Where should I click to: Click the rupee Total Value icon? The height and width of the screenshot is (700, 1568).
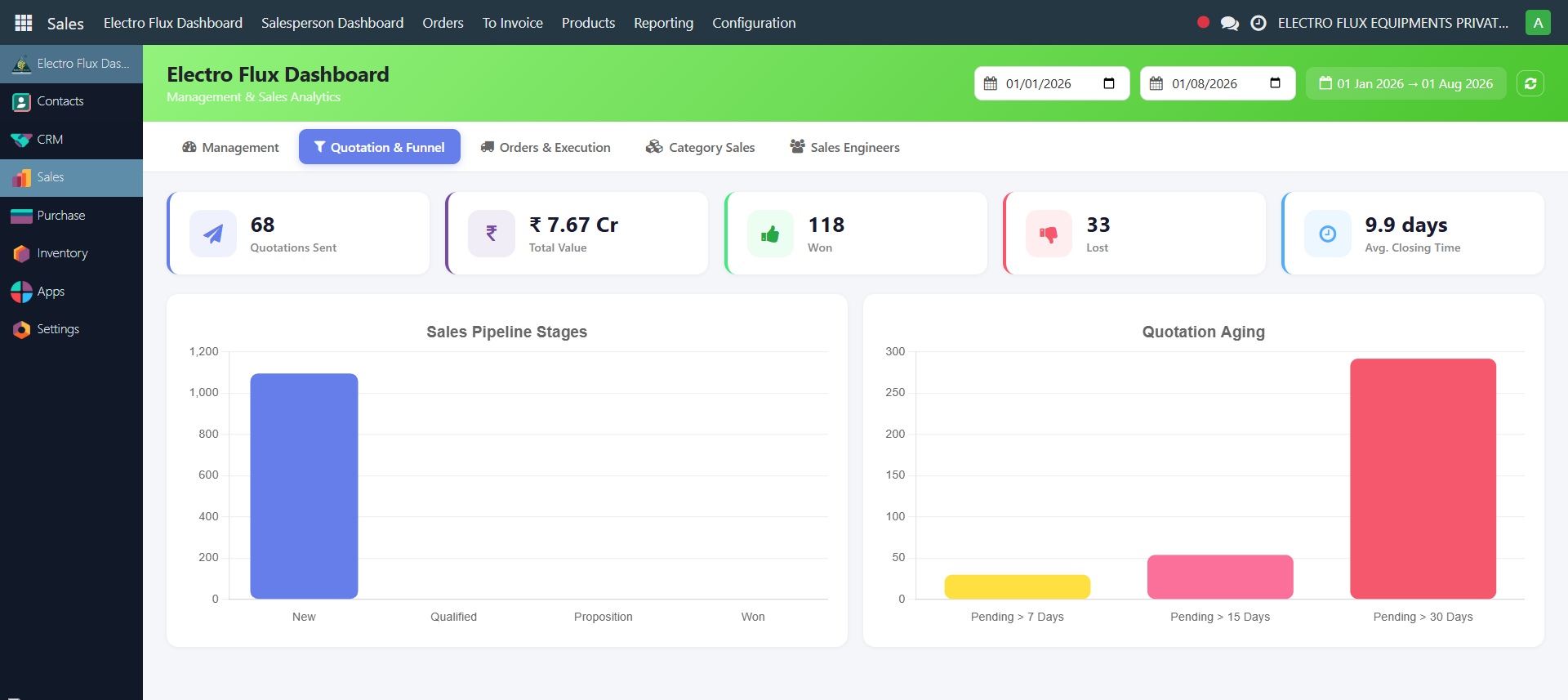coord(492,234)
